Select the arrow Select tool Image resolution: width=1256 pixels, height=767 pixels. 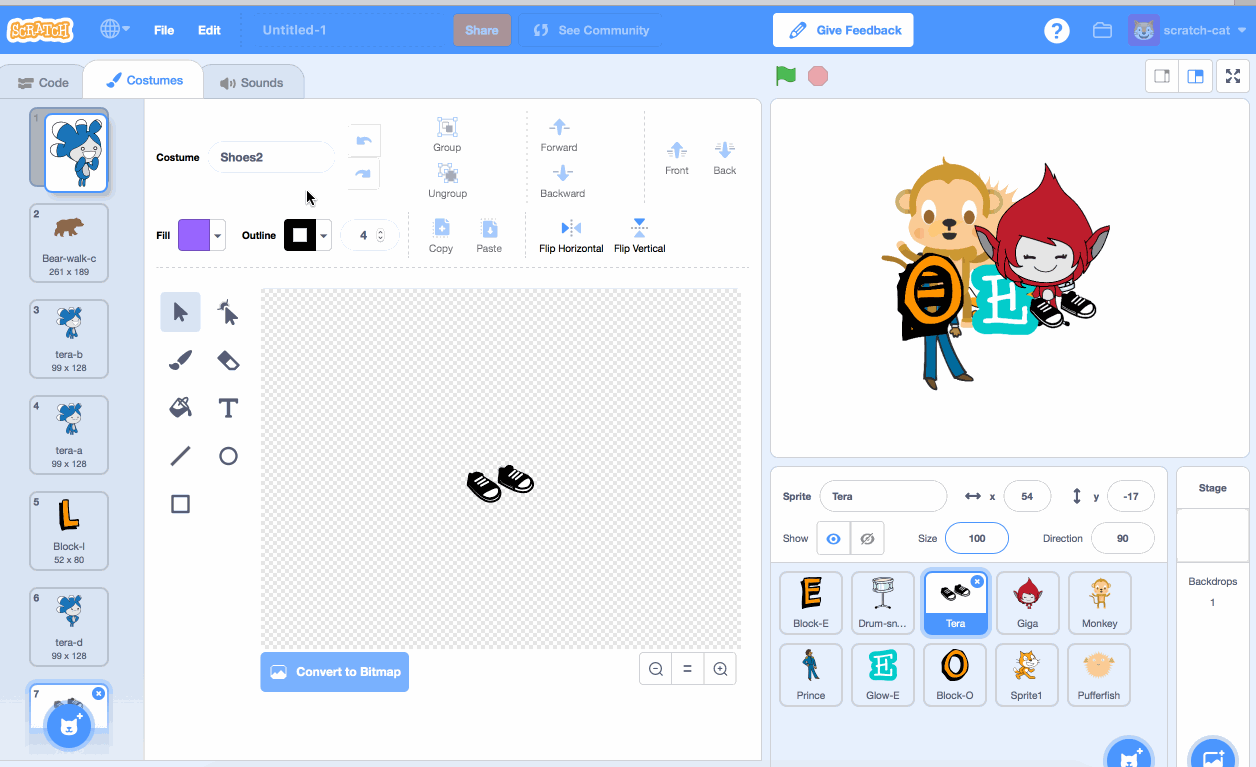coord(180,312)
